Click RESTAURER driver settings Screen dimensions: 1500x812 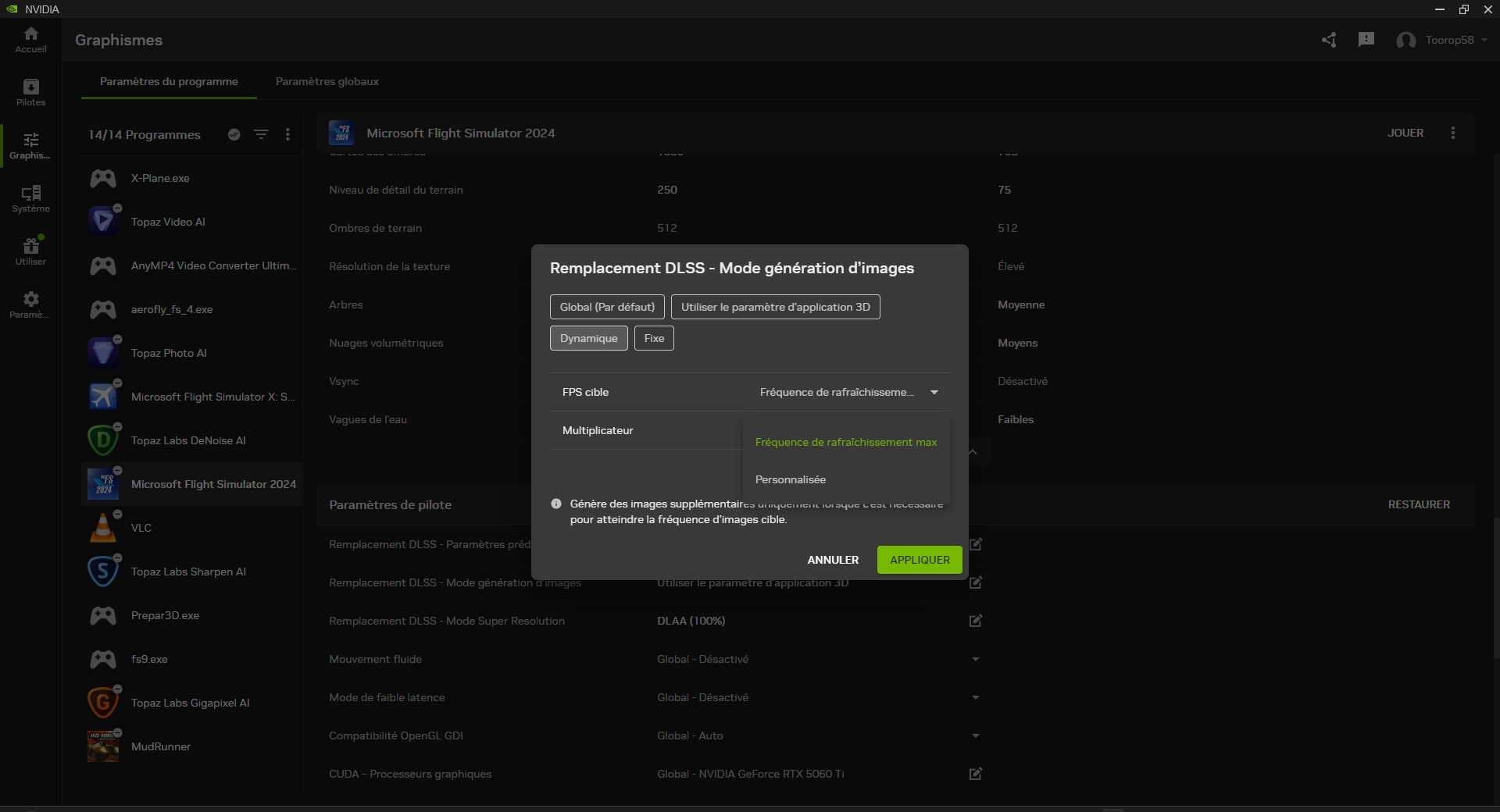[x=1419, y=504]
